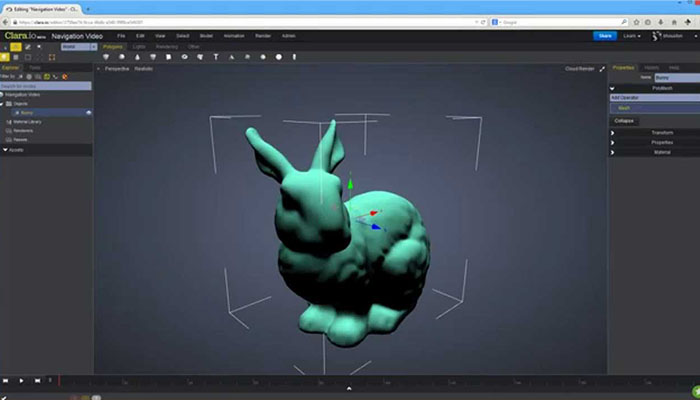Maximize viewport with the expand arrows icon

602,69
